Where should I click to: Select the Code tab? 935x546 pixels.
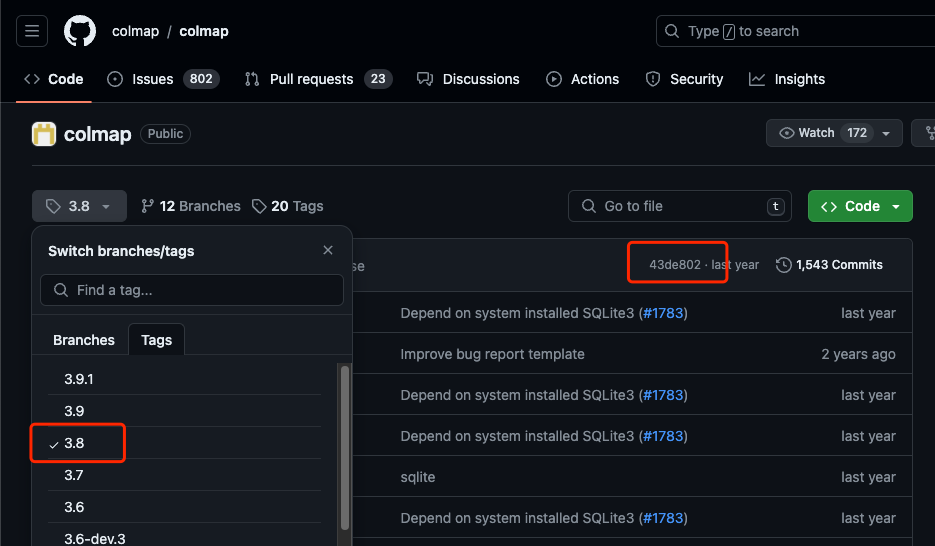click(x=54, y=79)
